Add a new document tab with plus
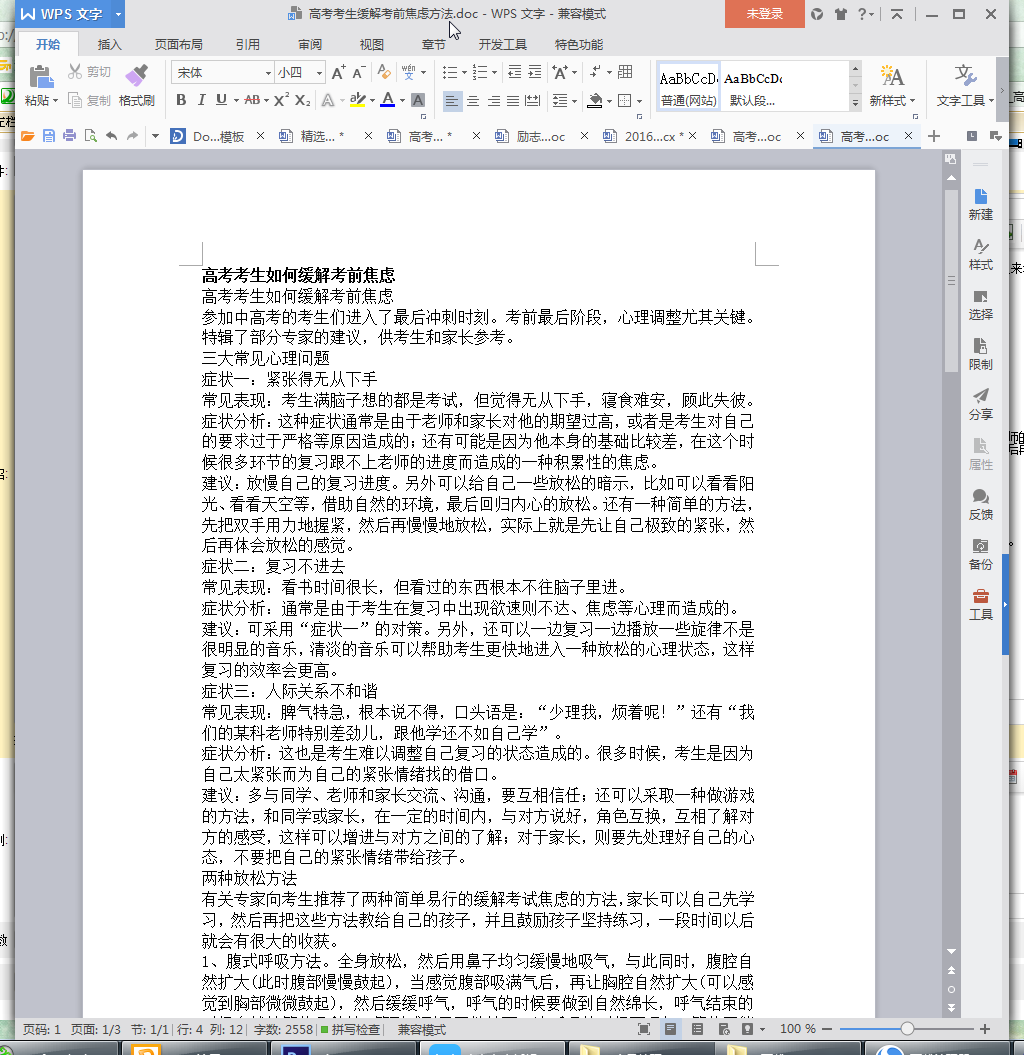1024x1055 pixels. pos(934,137)
